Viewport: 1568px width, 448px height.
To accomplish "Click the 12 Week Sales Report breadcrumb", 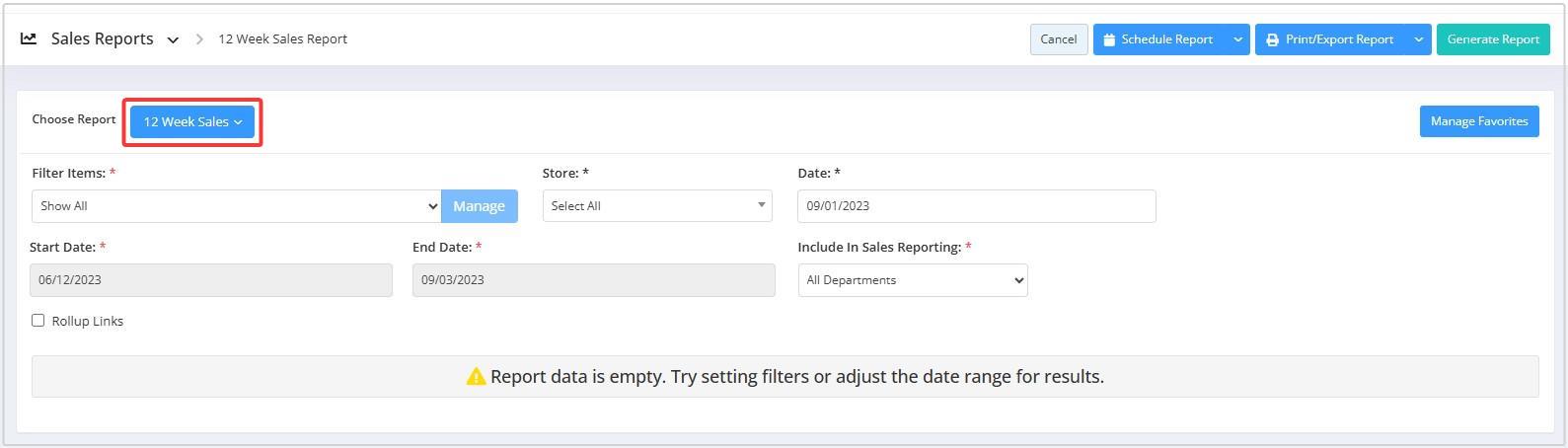I will 282,39.
